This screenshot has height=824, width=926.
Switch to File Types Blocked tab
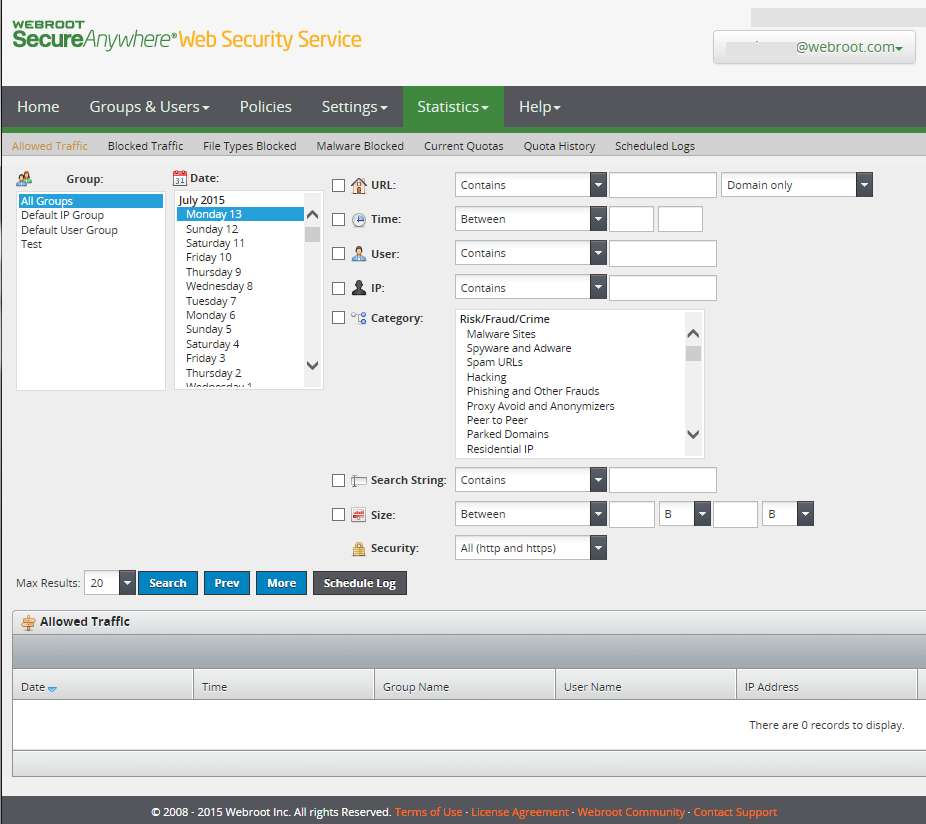coord(250,146)
